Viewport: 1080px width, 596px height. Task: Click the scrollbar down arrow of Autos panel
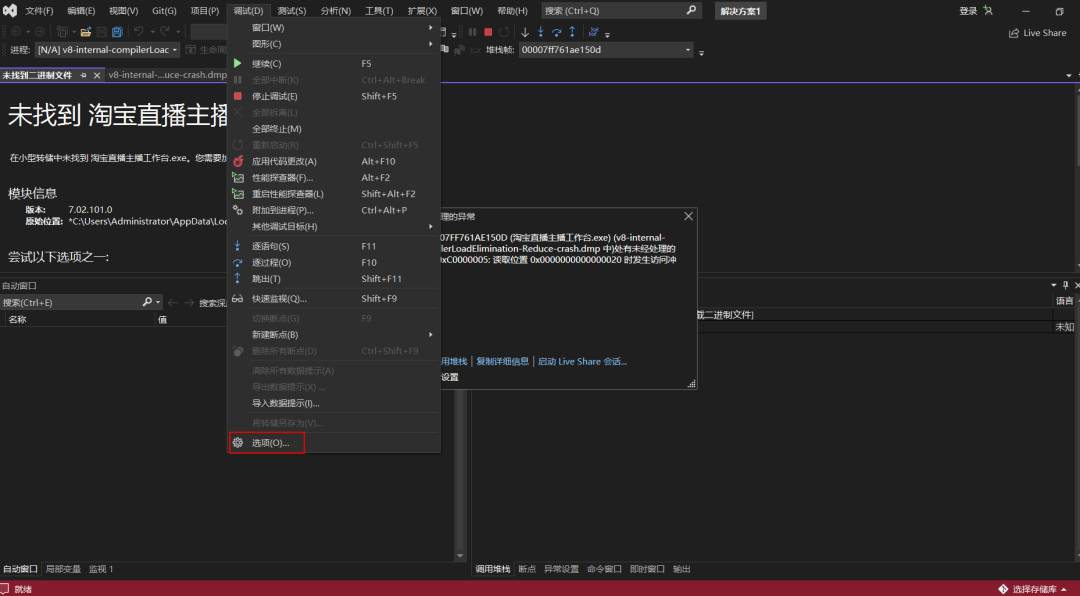[460, 555]
